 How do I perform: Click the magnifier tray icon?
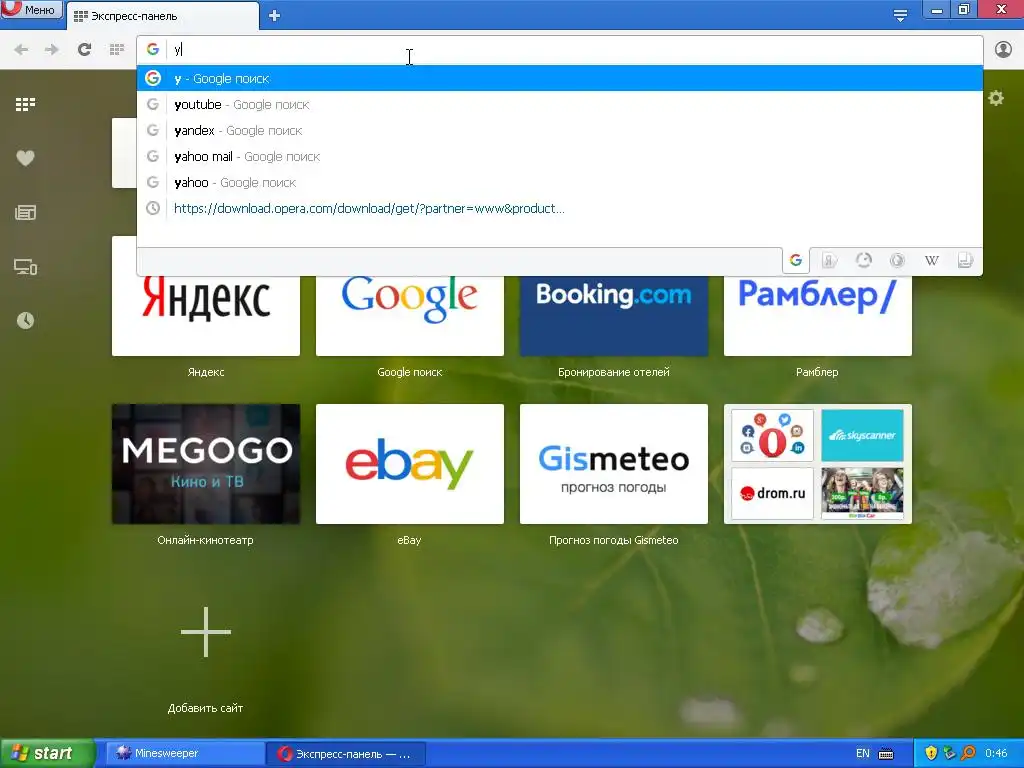pyautogui.click(x=968, y=753)
